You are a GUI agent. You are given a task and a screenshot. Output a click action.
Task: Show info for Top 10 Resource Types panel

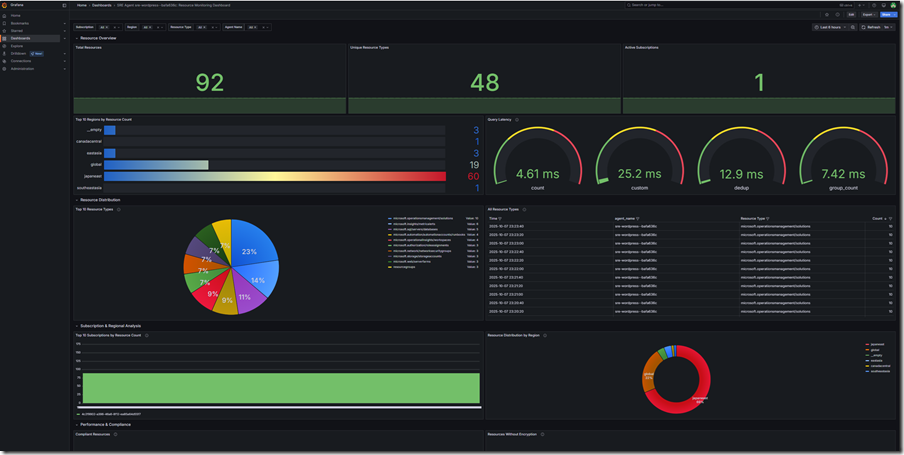point(119,209)
